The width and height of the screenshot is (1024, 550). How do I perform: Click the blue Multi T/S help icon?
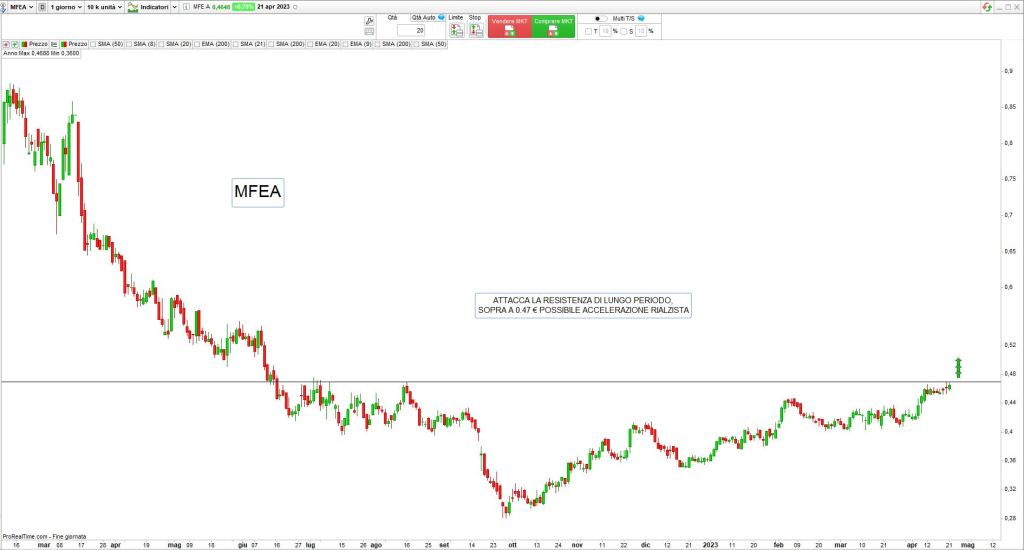(641, 18)
